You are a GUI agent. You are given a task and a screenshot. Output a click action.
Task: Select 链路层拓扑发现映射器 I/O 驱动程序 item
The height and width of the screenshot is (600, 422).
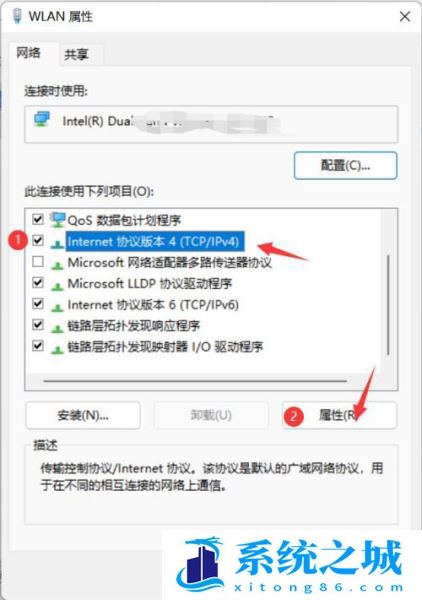(165, 347)
